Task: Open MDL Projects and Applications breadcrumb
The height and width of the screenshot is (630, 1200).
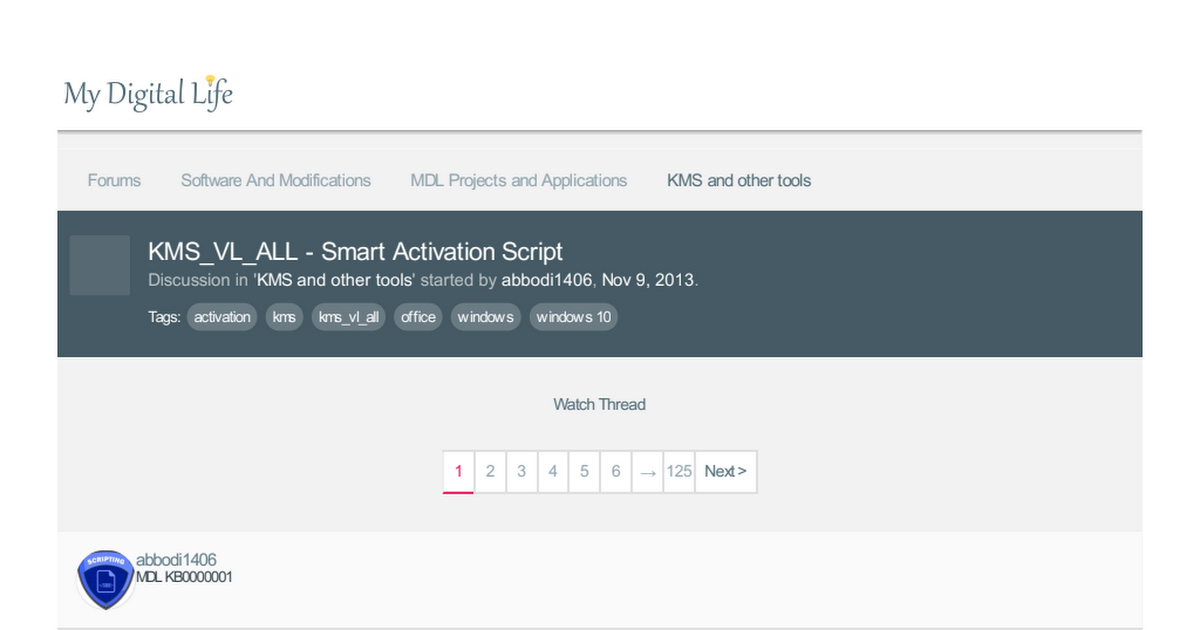Action: point(518,181)
